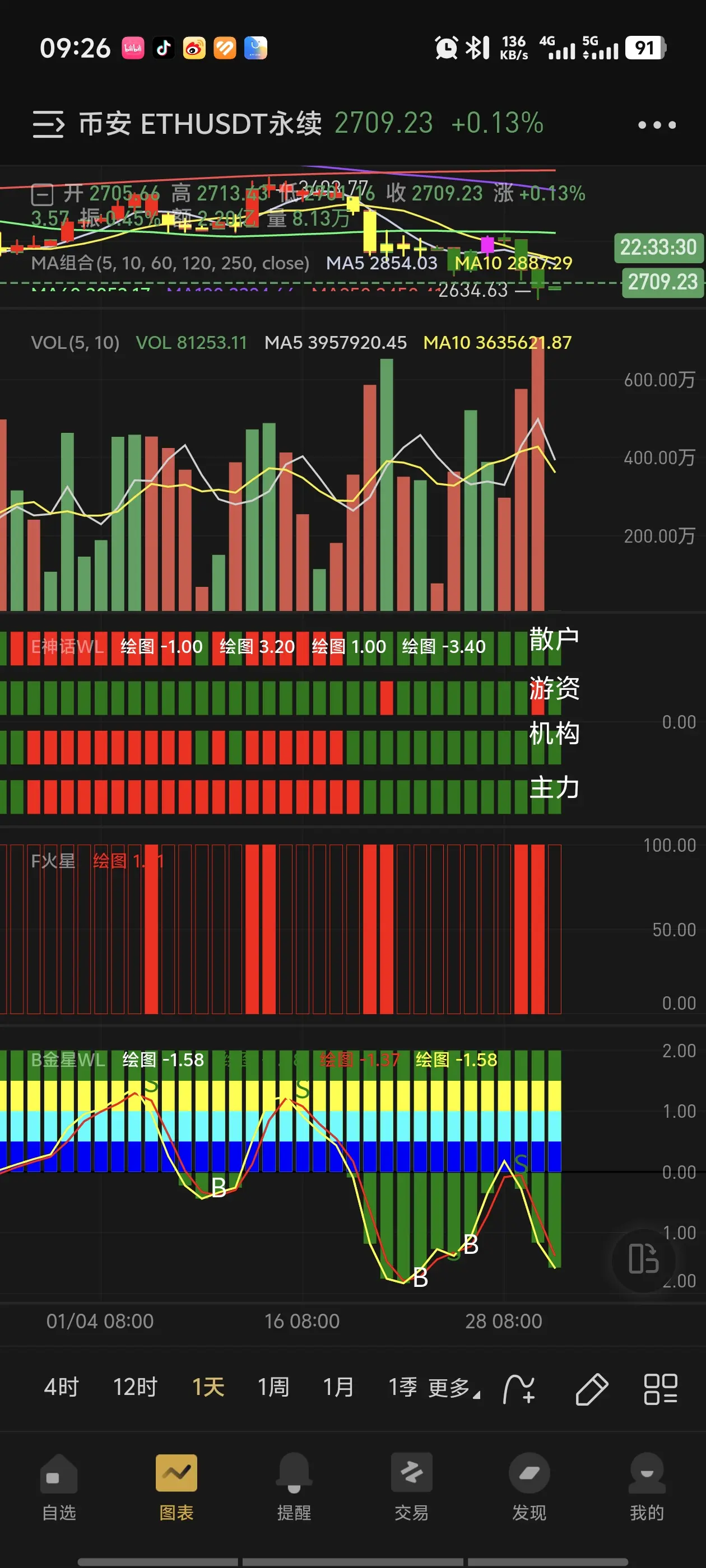Screen dimensions: 706x1568
Task: Tap the 机构 row label
Action: [x=554, y=733]
